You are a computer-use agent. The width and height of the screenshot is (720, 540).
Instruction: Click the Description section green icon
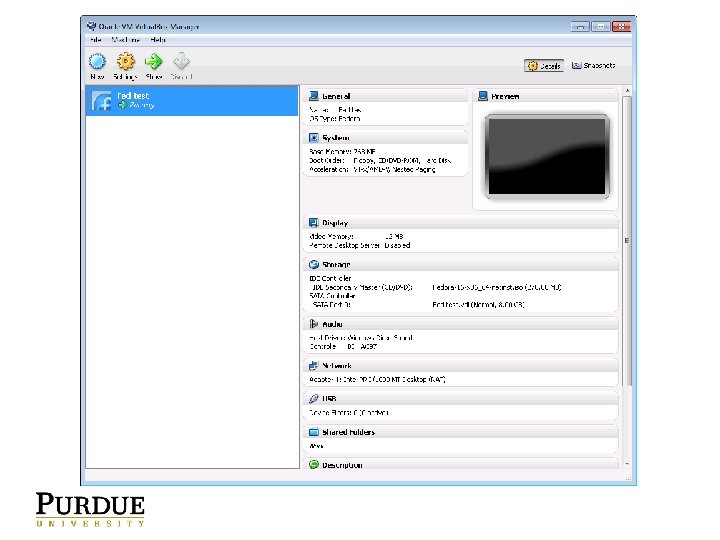pos(314,465)
